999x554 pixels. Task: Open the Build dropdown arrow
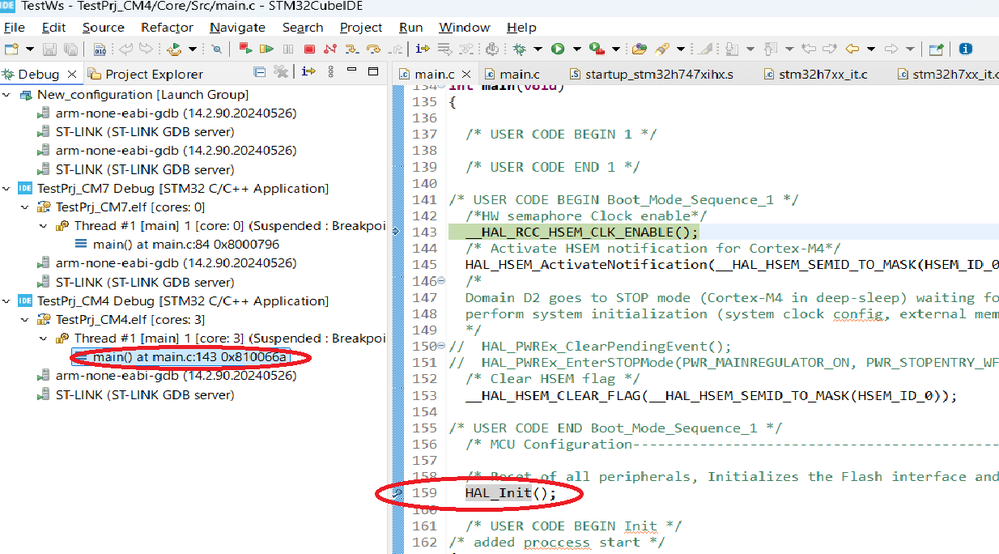192,49
